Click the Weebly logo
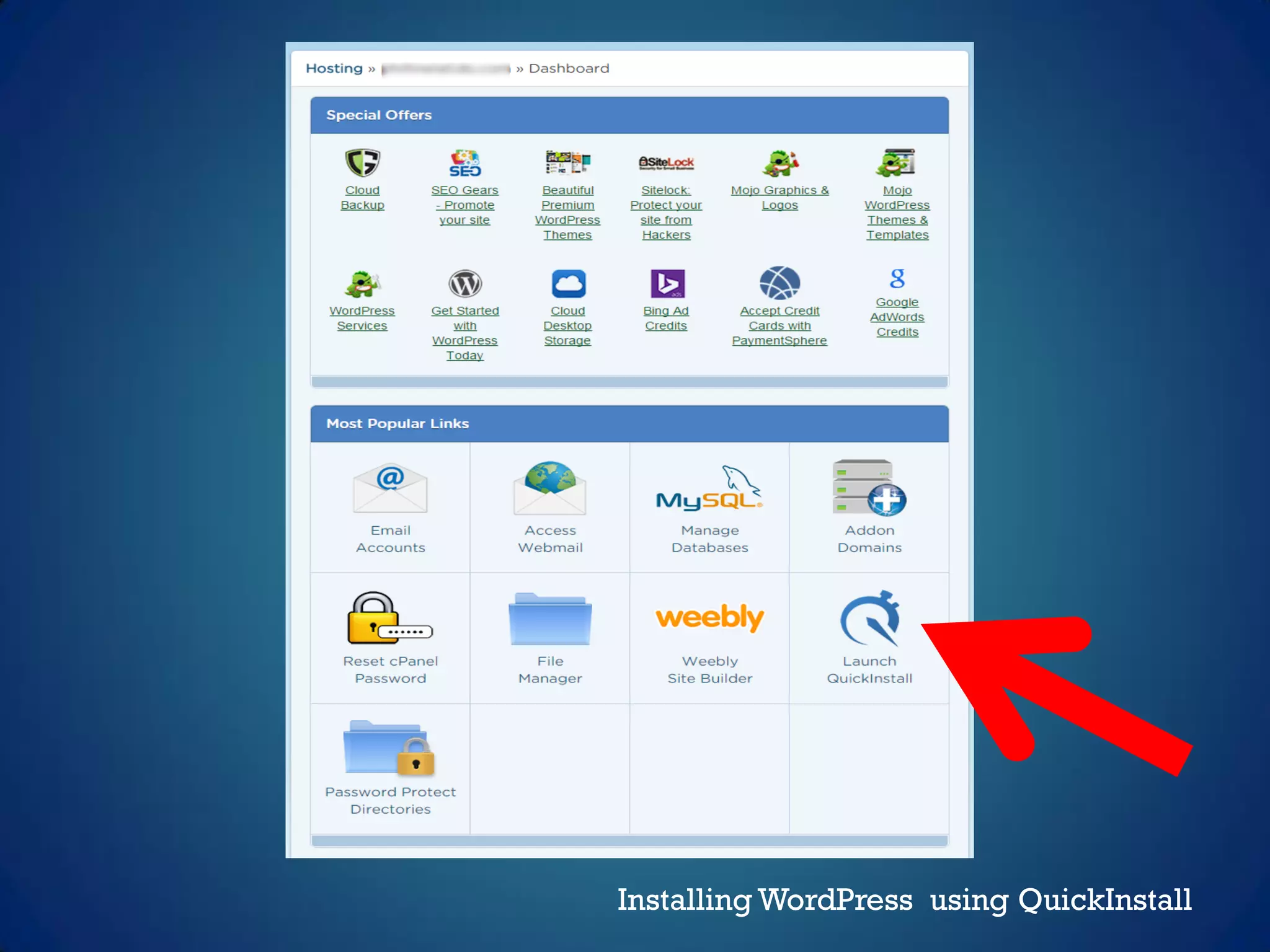This screenshot has height=952, width=1270. click(709, 617)
